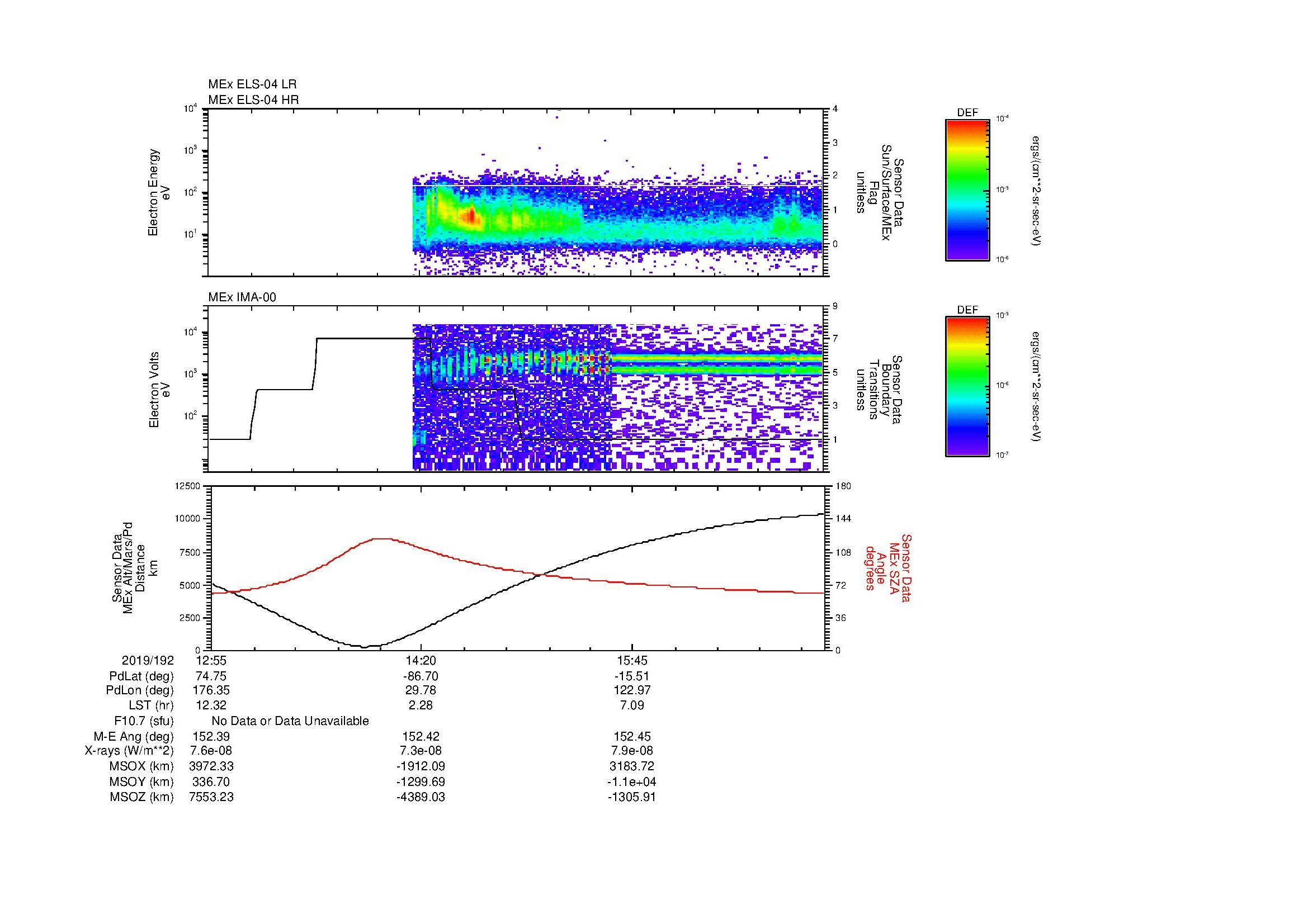This screenshot has height=924, width=1308.
Task: Click the PdLon value '122.97'
Action: [x=632, y=690]
